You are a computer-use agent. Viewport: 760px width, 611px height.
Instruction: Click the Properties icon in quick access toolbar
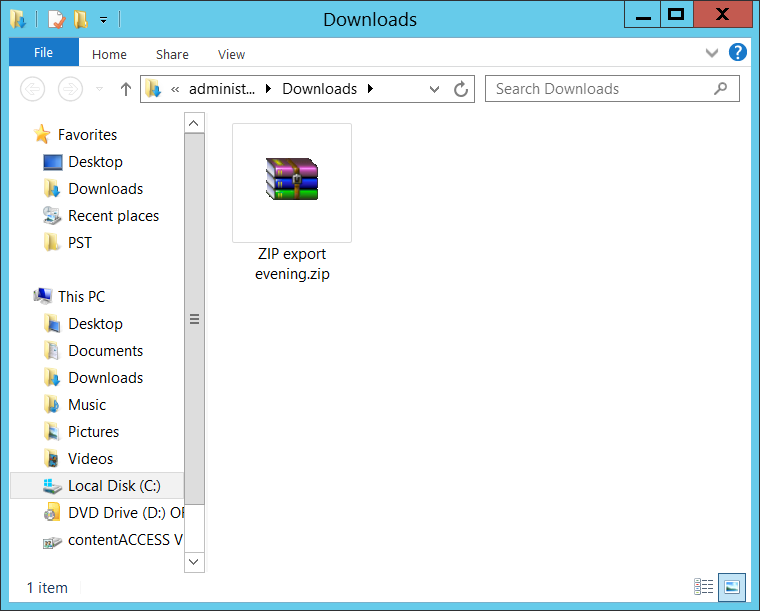57,19
